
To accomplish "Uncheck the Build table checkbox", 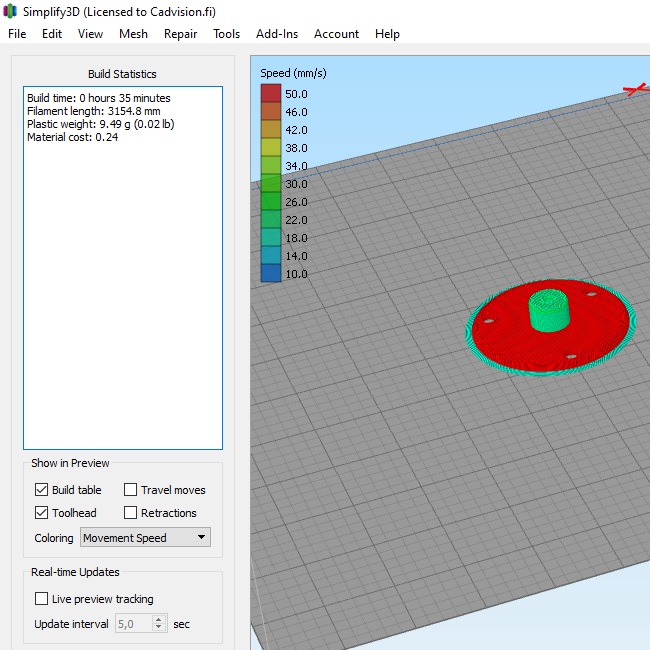I will coord(41,490).
